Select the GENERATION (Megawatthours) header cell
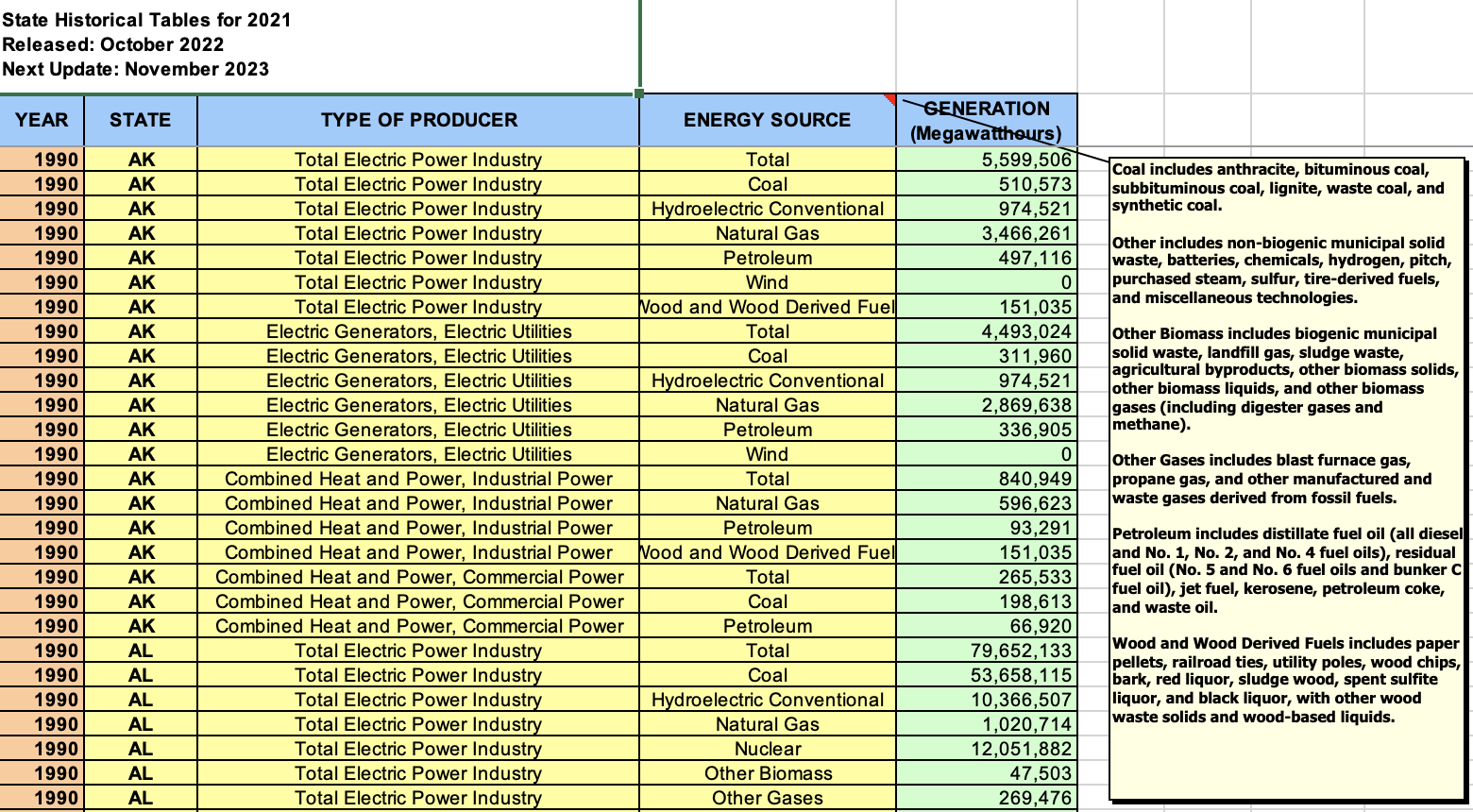 click(x=986, y=121)
